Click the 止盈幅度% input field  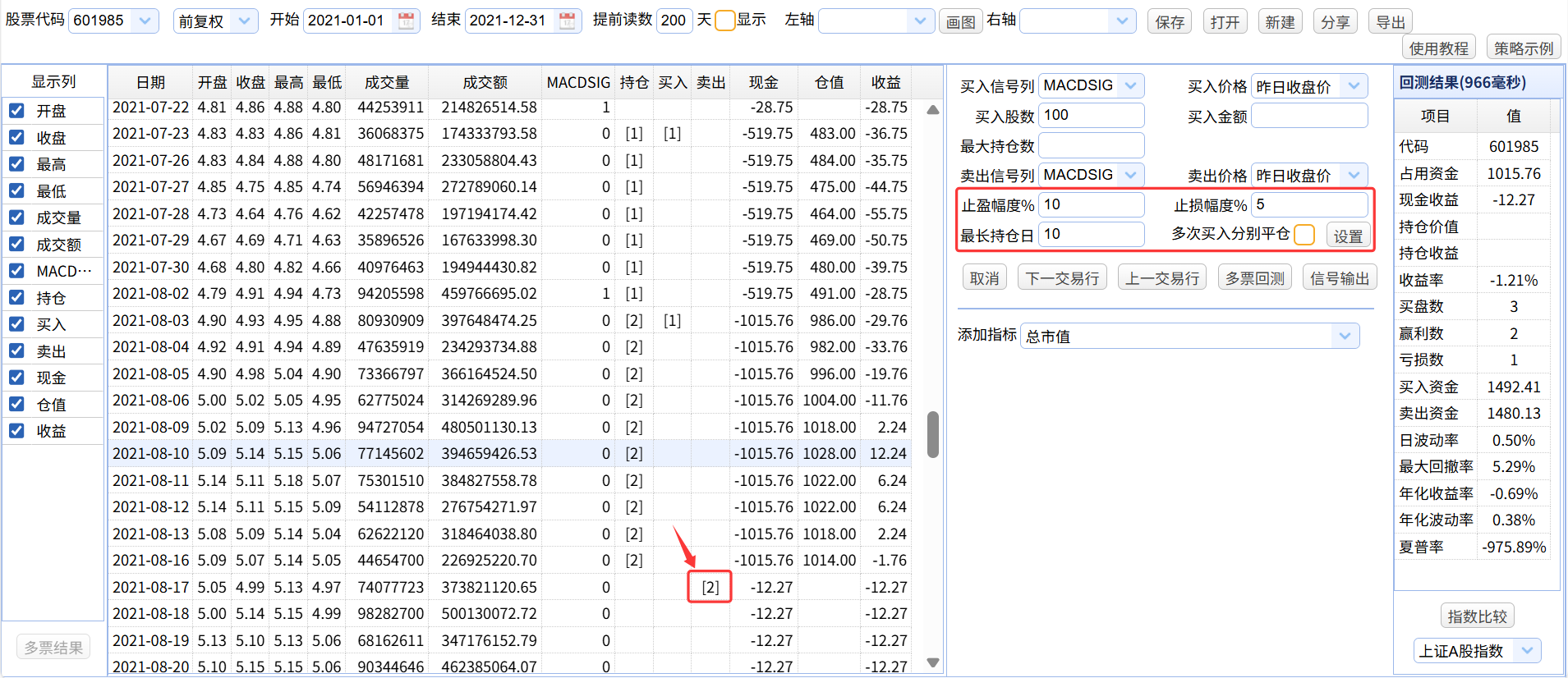(x=1092, y=204)
